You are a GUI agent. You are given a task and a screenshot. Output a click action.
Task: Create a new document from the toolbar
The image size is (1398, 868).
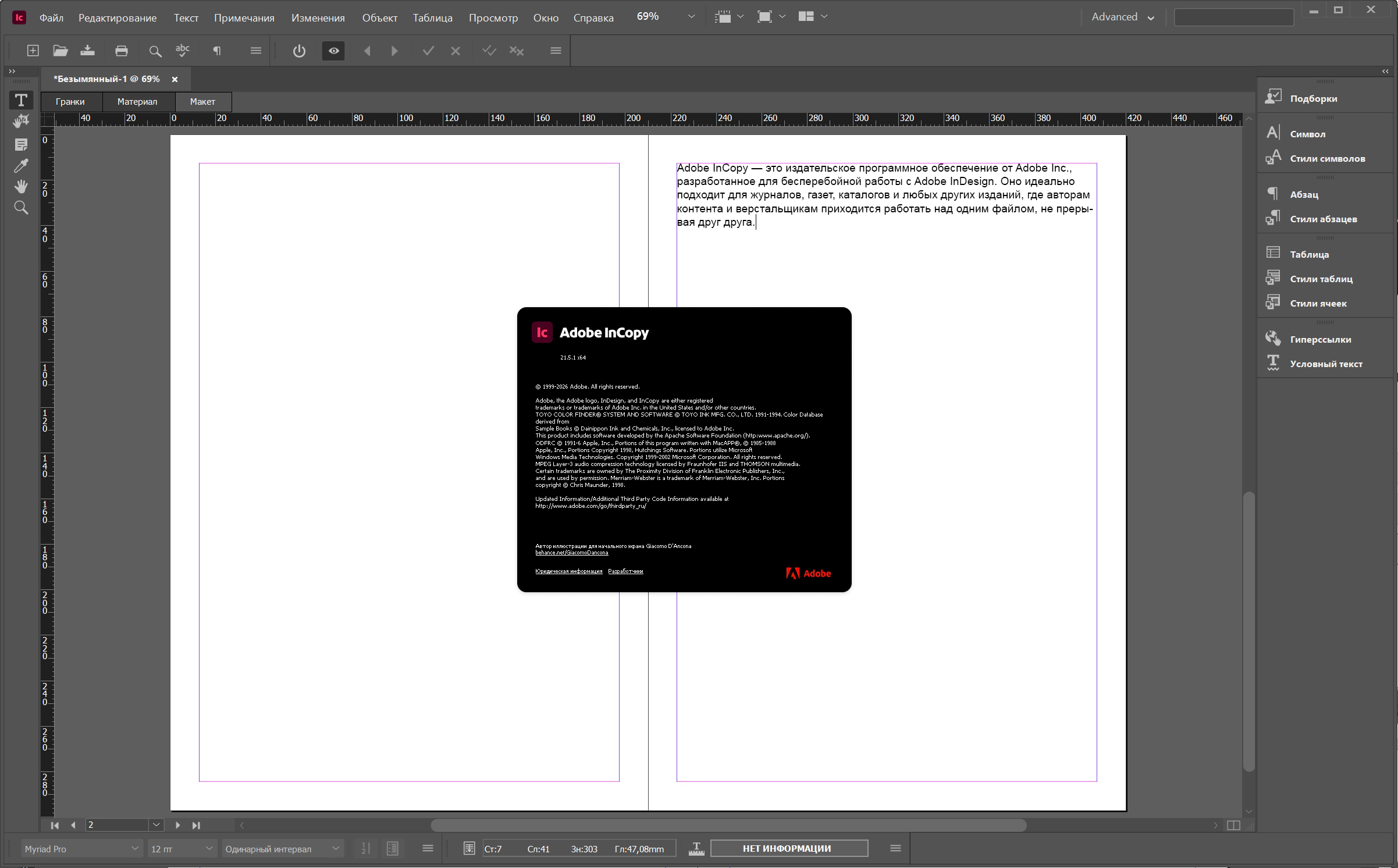point(33,51)
